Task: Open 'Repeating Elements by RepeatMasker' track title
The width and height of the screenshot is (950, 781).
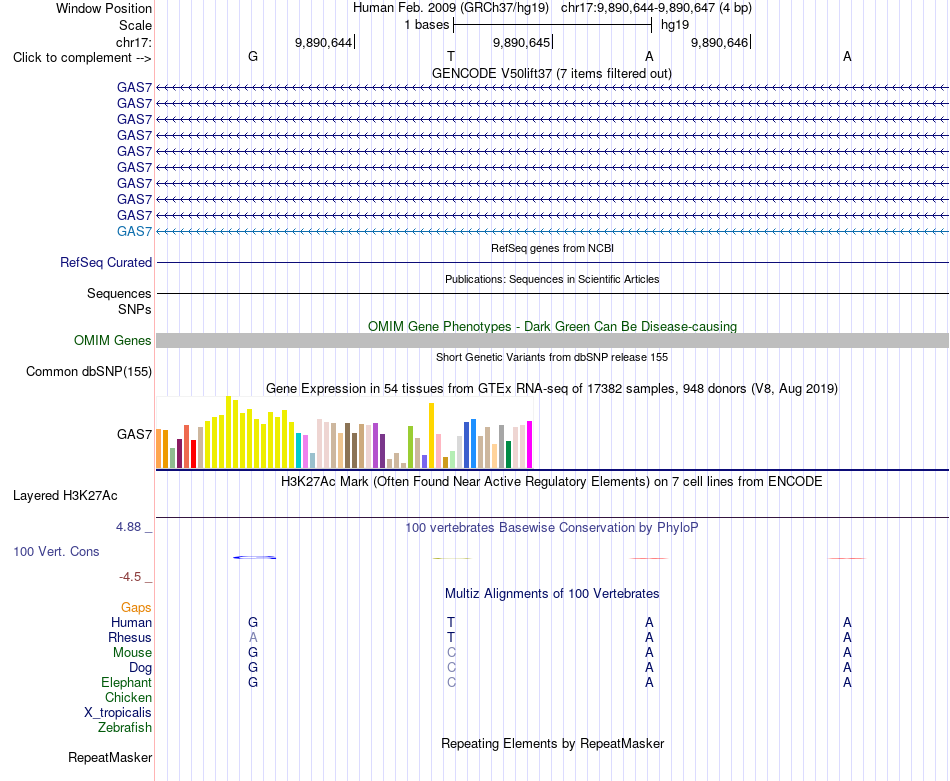Action: [552, 743]
